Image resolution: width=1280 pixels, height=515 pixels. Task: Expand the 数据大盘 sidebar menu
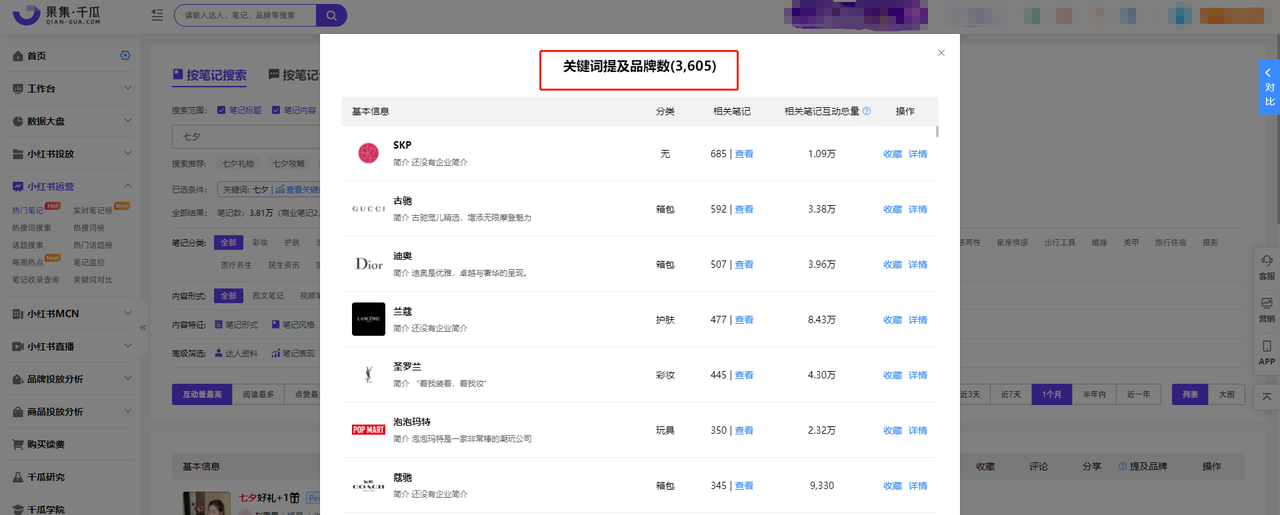point(127,121)
